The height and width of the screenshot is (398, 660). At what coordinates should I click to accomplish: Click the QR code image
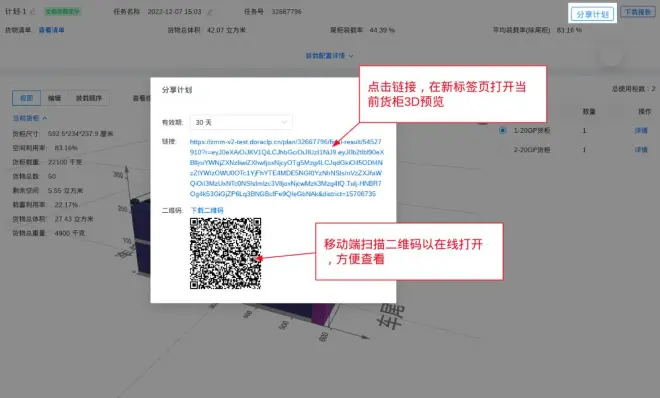[x=226, y=253]
